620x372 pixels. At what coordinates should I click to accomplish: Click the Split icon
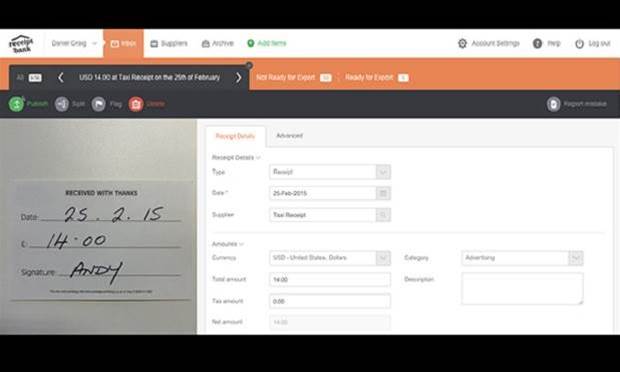tap(62, 104)
